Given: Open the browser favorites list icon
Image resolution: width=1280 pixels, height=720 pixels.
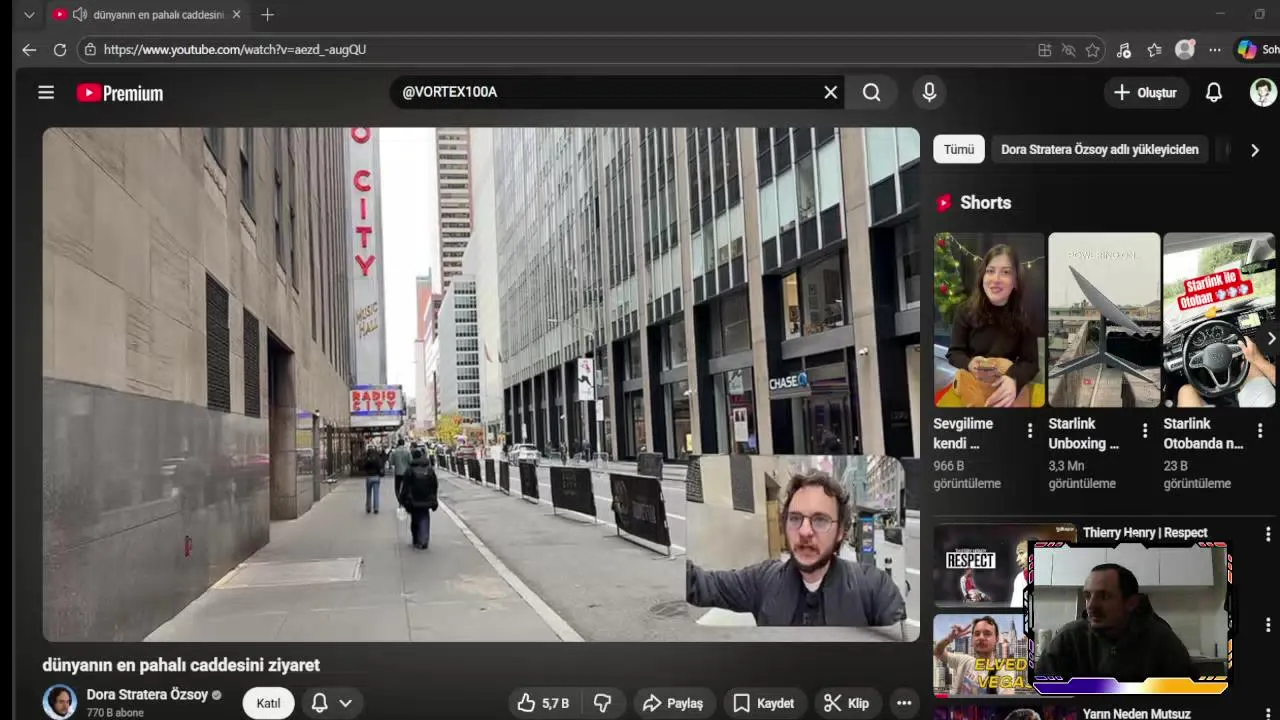Looking at the screenshot, I should (x=1154, y=50).
